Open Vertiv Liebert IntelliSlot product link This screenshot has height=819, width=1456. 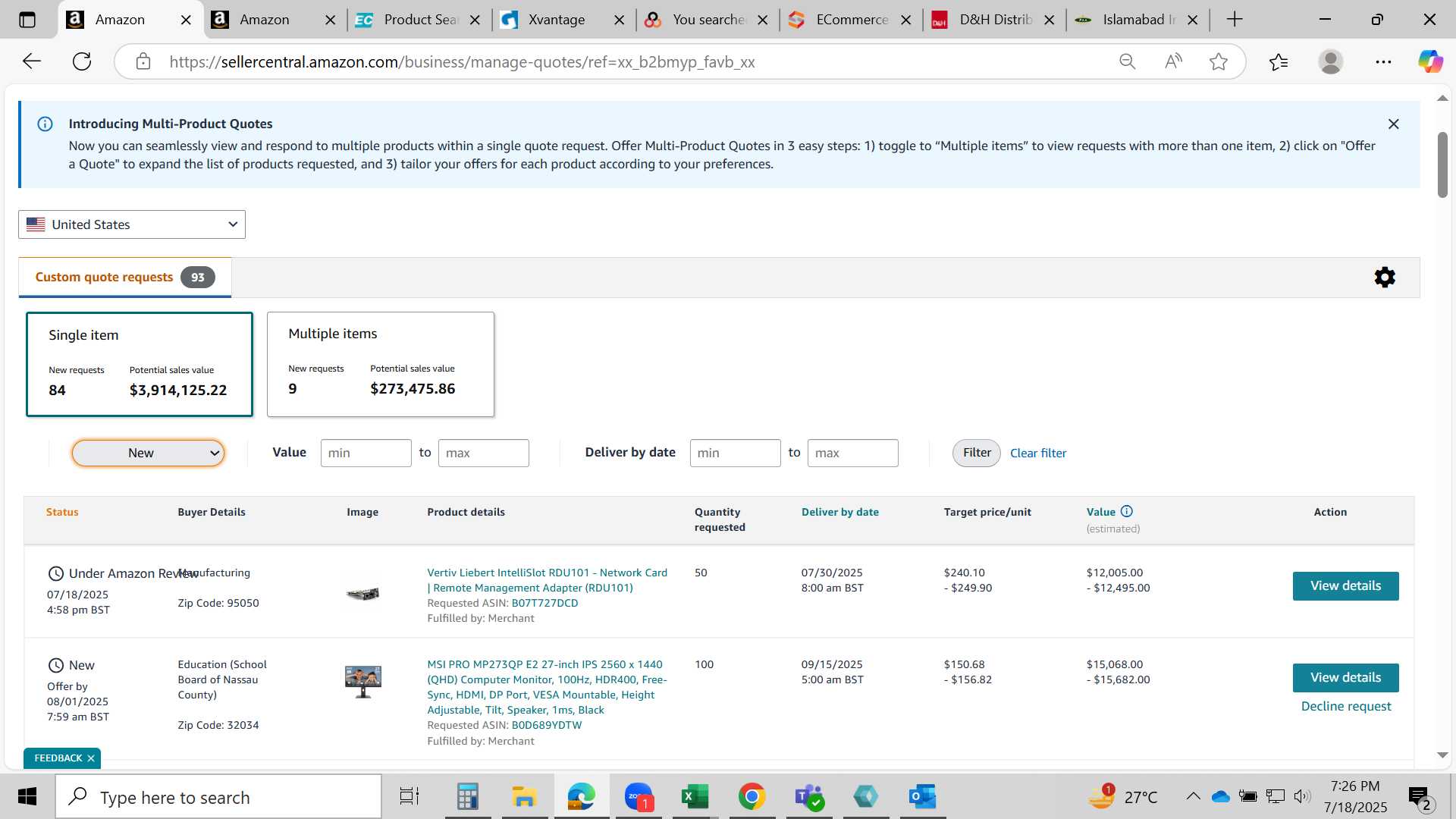pos(547,580)
